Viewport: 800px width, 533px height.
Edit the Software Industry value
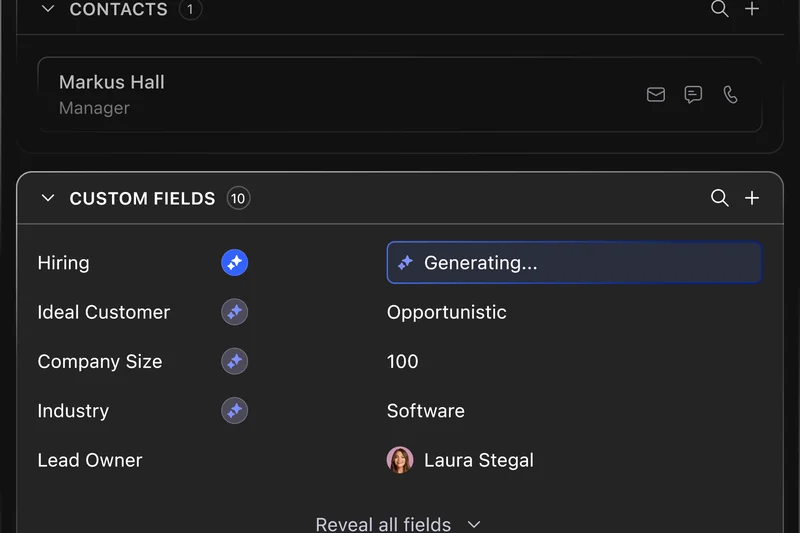click(x=425, y=410)
